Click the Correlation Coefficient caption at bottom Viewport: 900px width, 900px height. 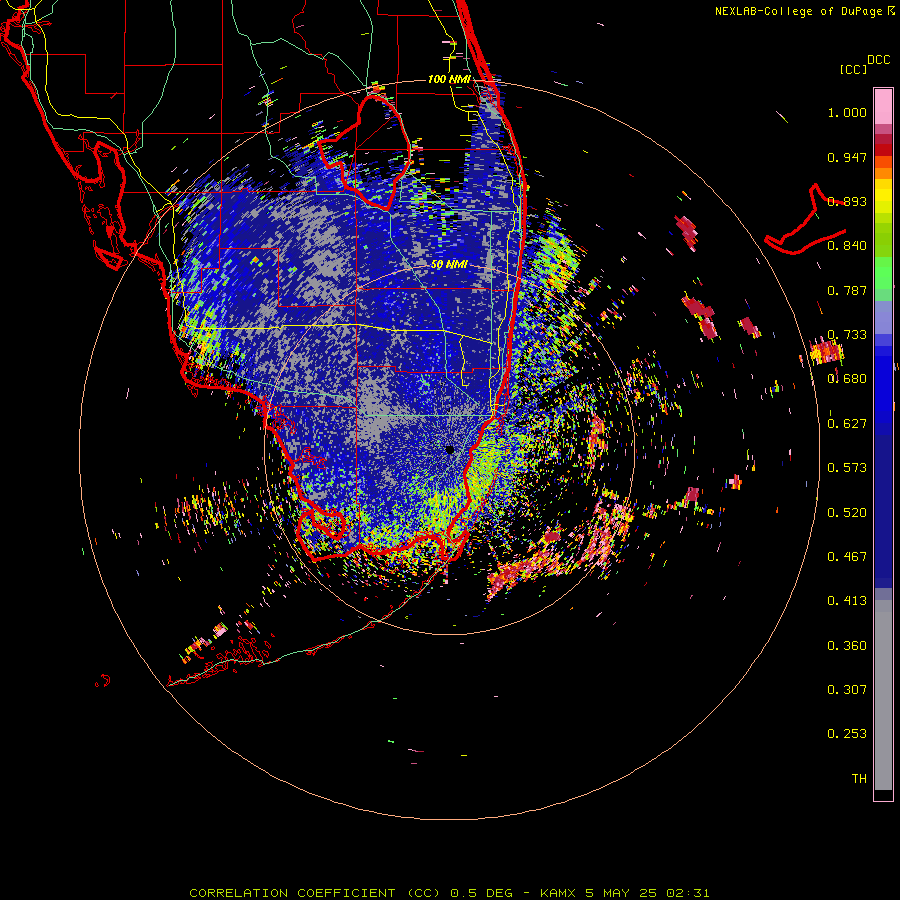pyautogui.click(x=449, y=893)
